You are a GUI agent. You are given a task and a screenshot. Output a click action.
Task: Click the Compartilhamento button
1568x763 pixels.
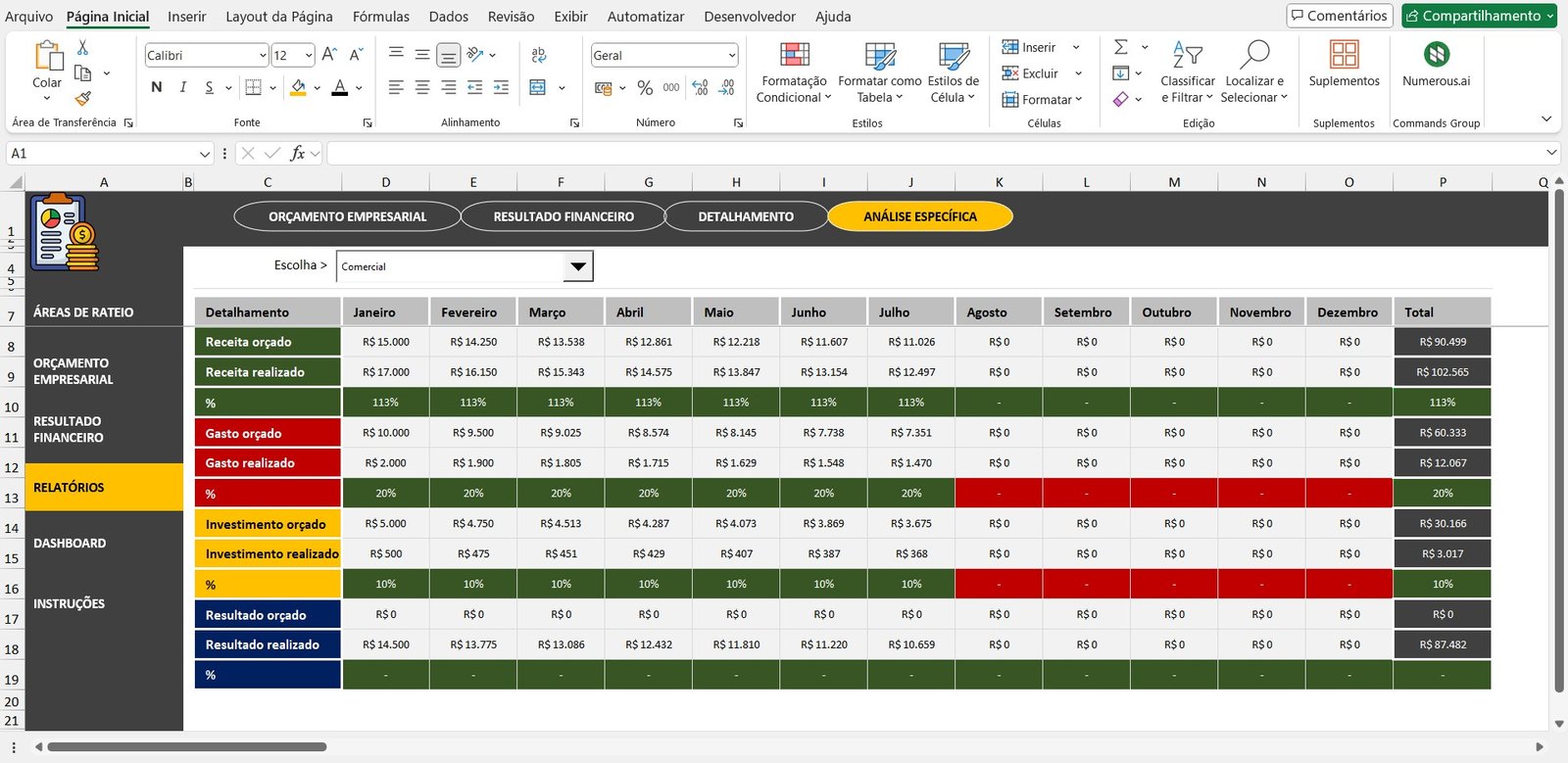click(1479, 16)
